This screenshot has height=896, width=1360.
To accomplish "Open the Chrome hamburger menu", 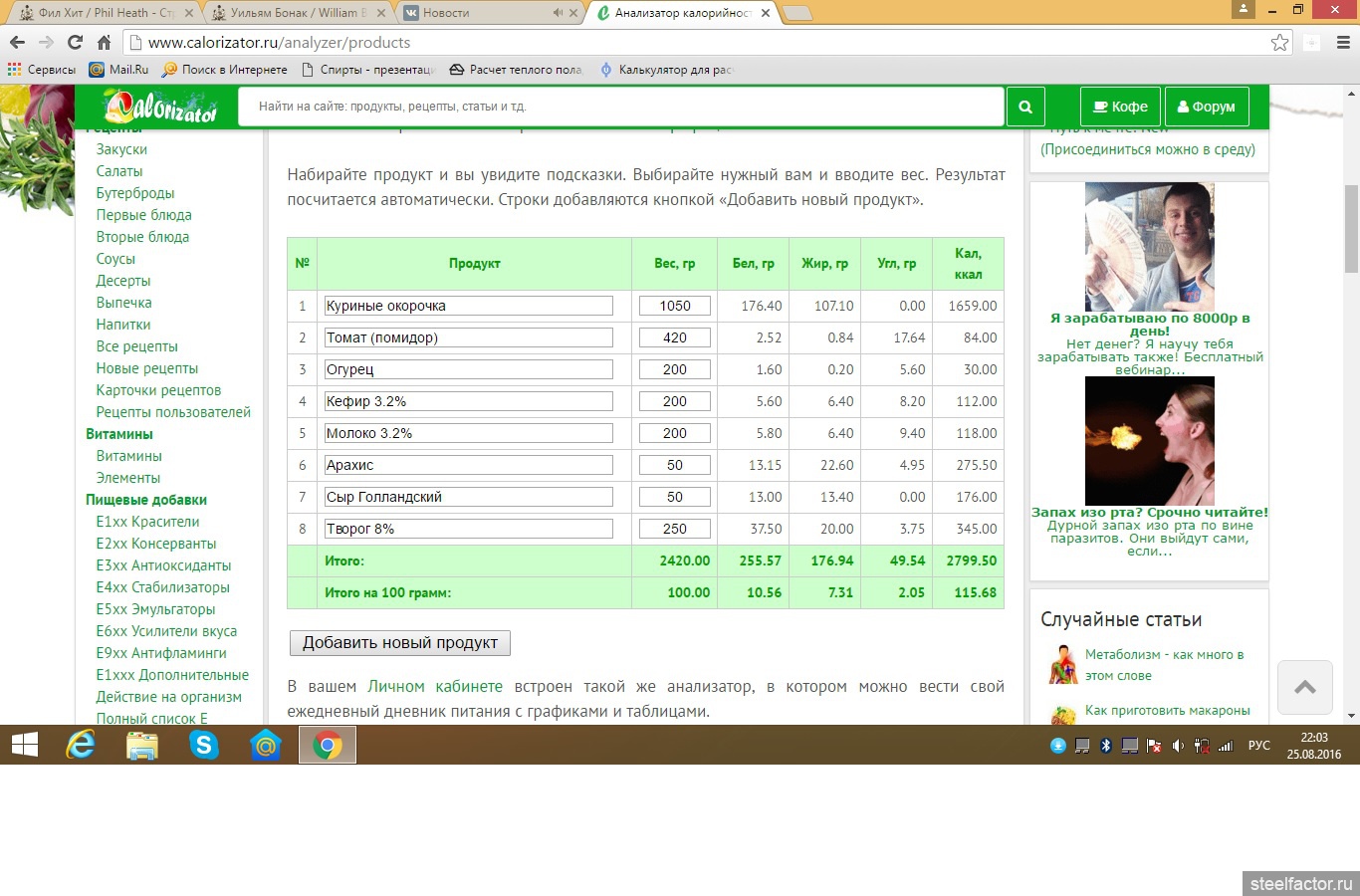I will pos(1343,43).
